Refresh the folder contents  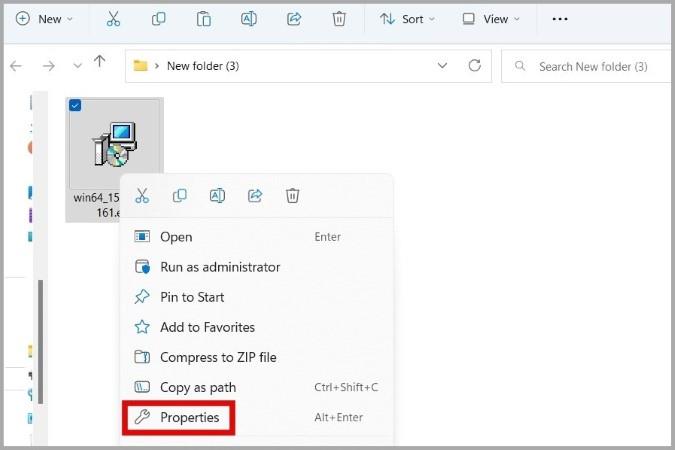coord(474,65)
